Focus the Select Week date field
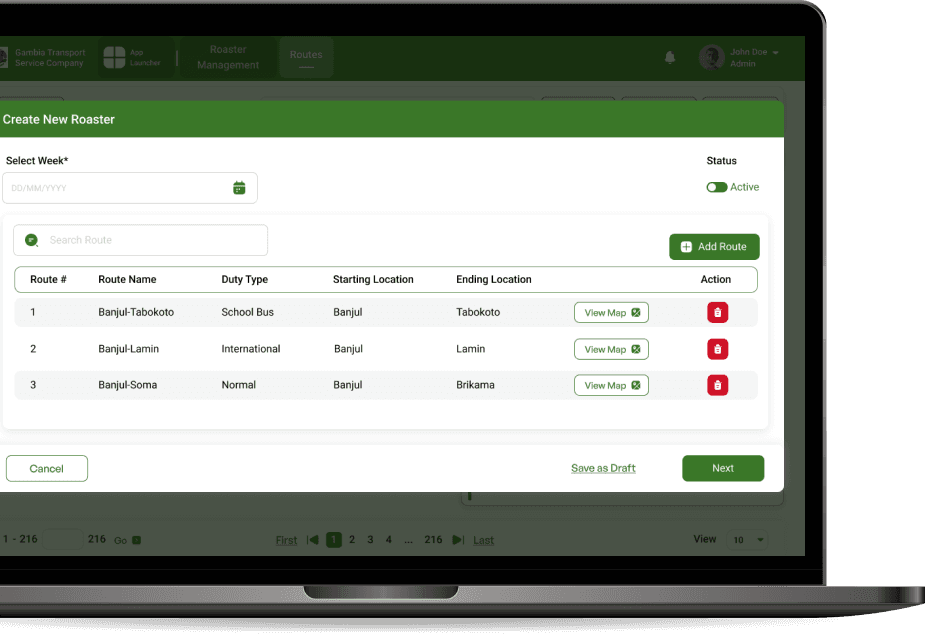 click(x=115, y=188)
